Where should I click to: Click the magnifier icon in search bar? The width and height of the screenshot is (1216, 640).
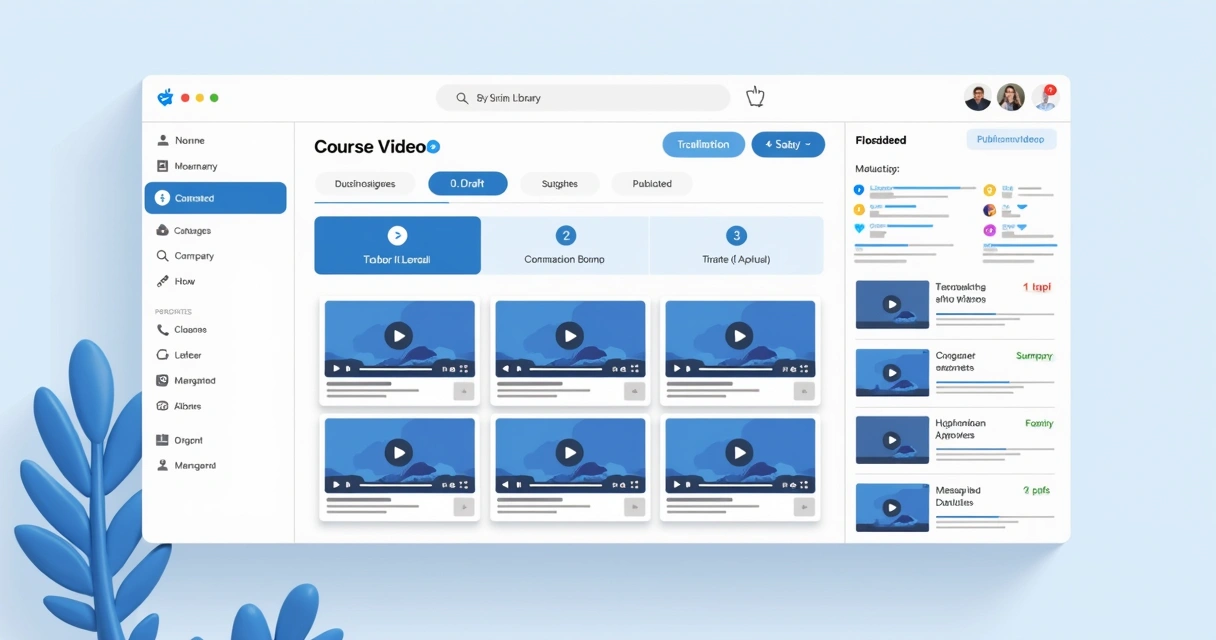462,98
